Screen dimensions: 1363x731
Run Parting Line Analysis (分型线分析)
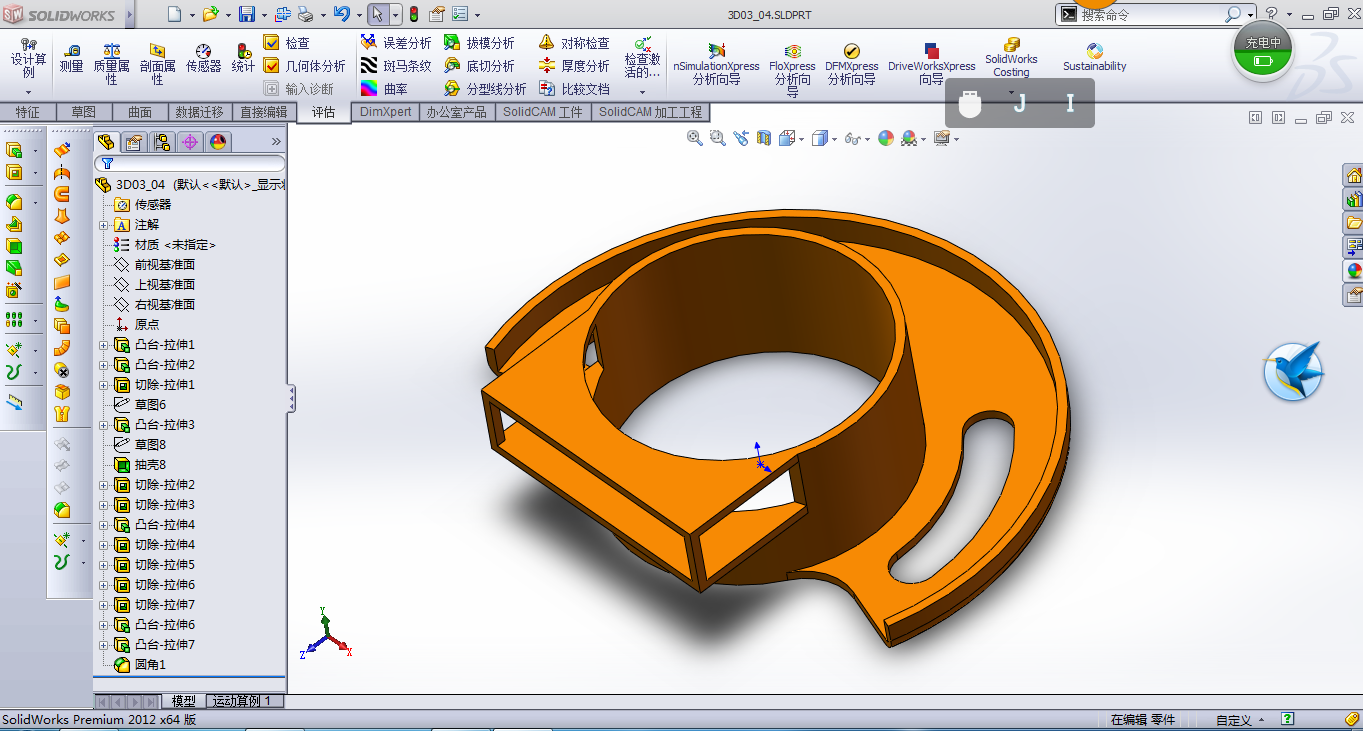pyautogui.click(x=484, y=89)
